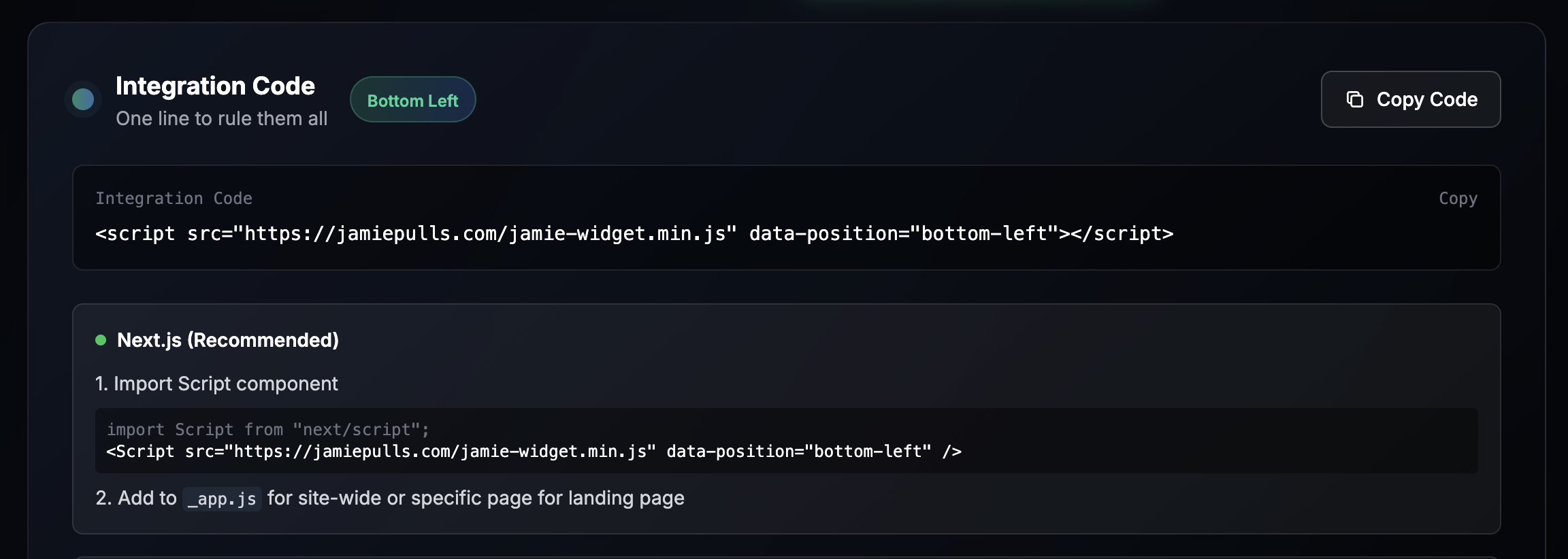Click the import Script from next/script line
Image resolution: width=1568 pixels, height=559 pixels.
pos(268,430)
